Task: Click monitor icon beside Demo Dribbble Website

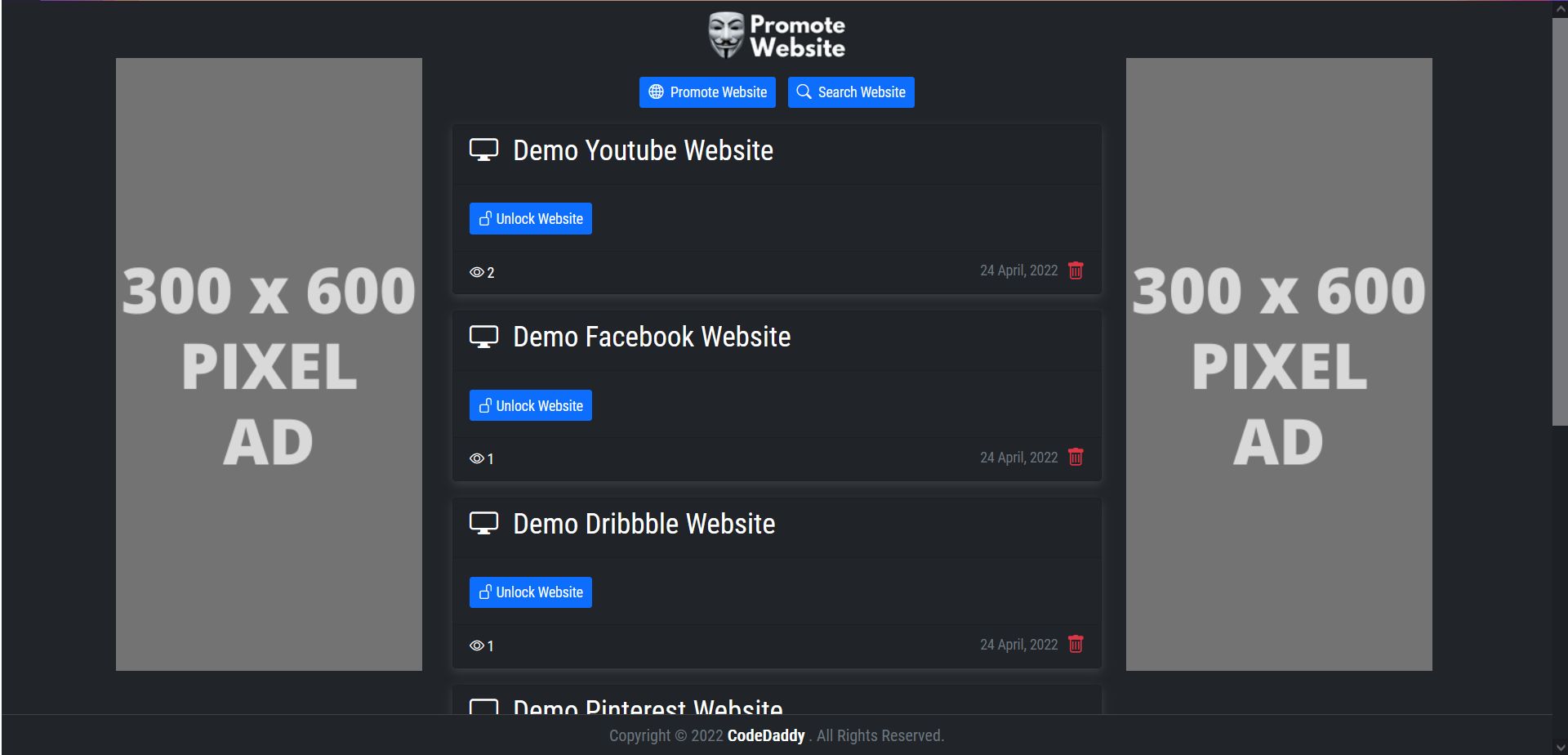Action: [483, 524]
